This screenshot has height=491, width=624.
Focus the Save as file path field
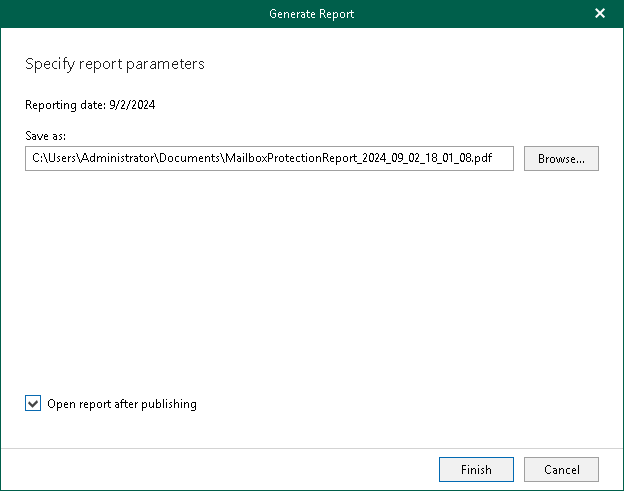click(269, 158)
